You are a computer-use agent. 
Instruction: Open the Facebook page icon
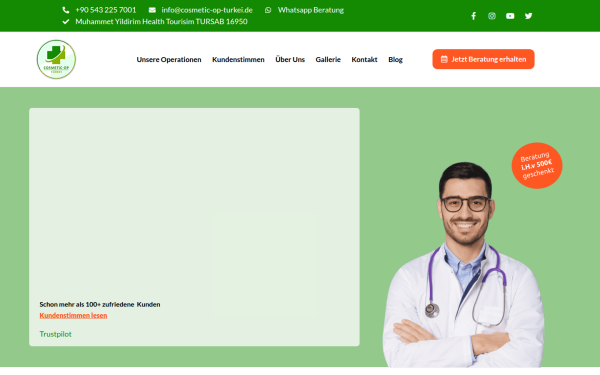(x=473, y=16)
